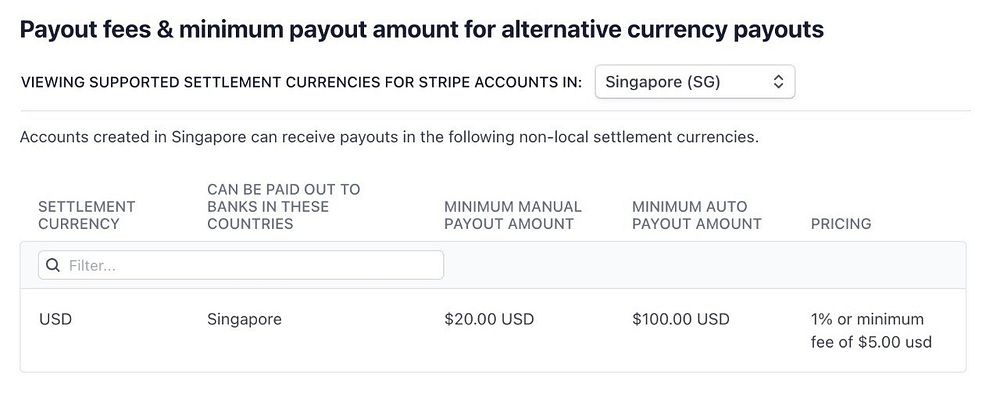Viewport: 1000px width, 405px height.
Task: Click the empty gray filter bar beside the Filter field
Action: coord(700,266)
